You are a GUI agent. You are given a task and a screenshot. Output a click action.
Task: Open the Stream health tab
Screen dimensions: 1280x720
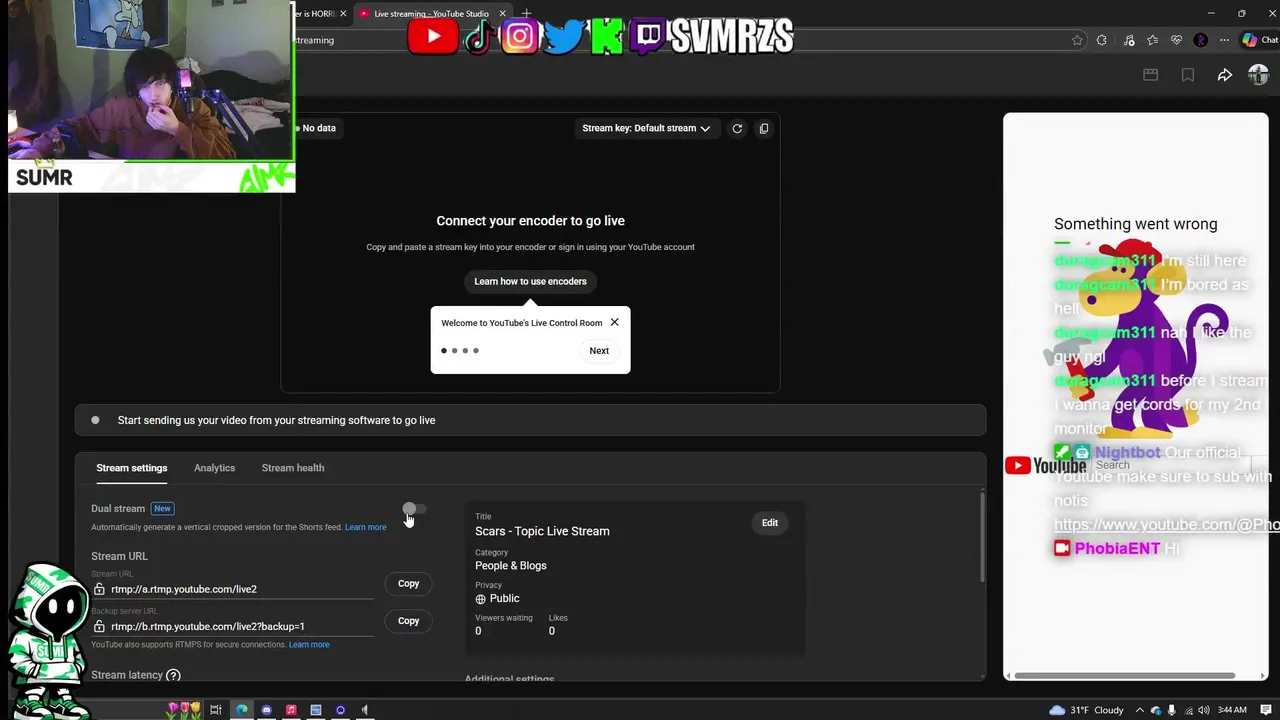coord(293,468)
